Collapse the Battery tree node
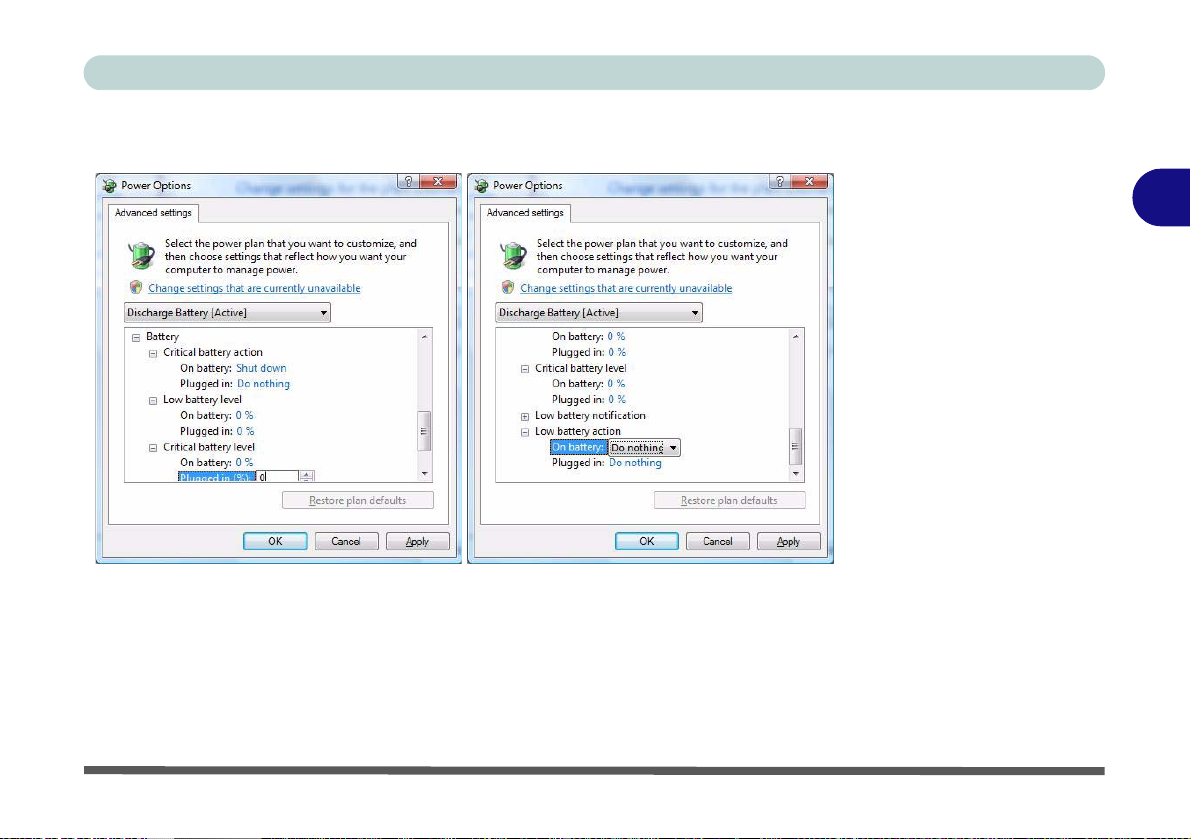This screenshot has width=1191, height=839. (136, 337)
